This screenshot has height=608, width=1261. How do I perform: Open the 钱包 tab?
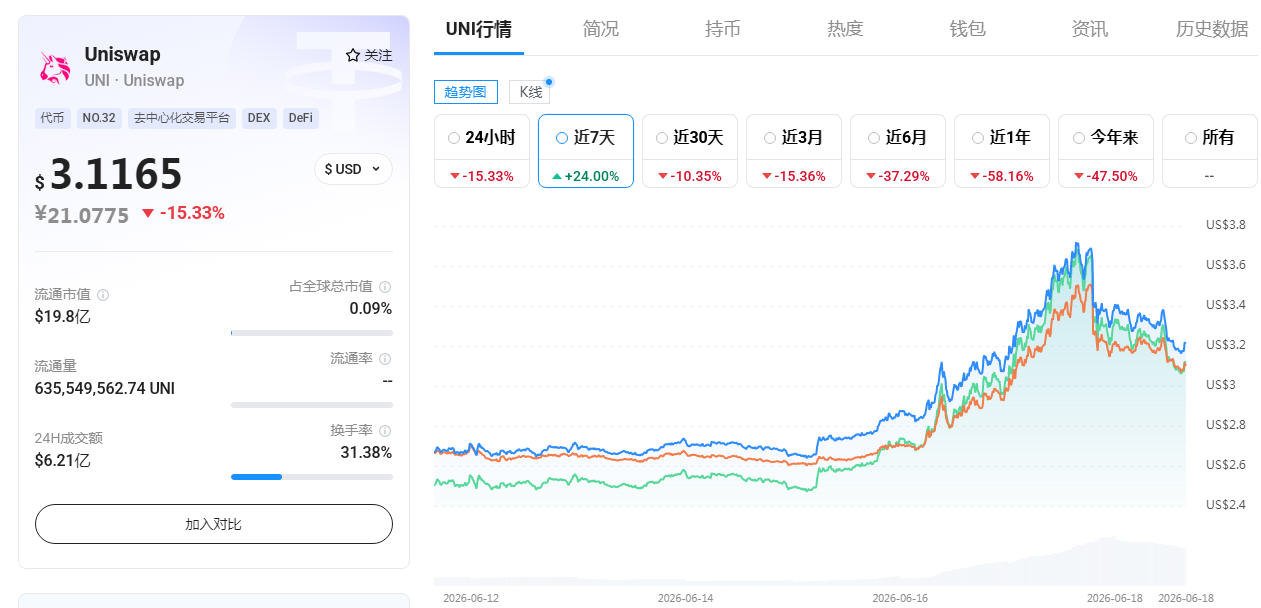point(967,29)
